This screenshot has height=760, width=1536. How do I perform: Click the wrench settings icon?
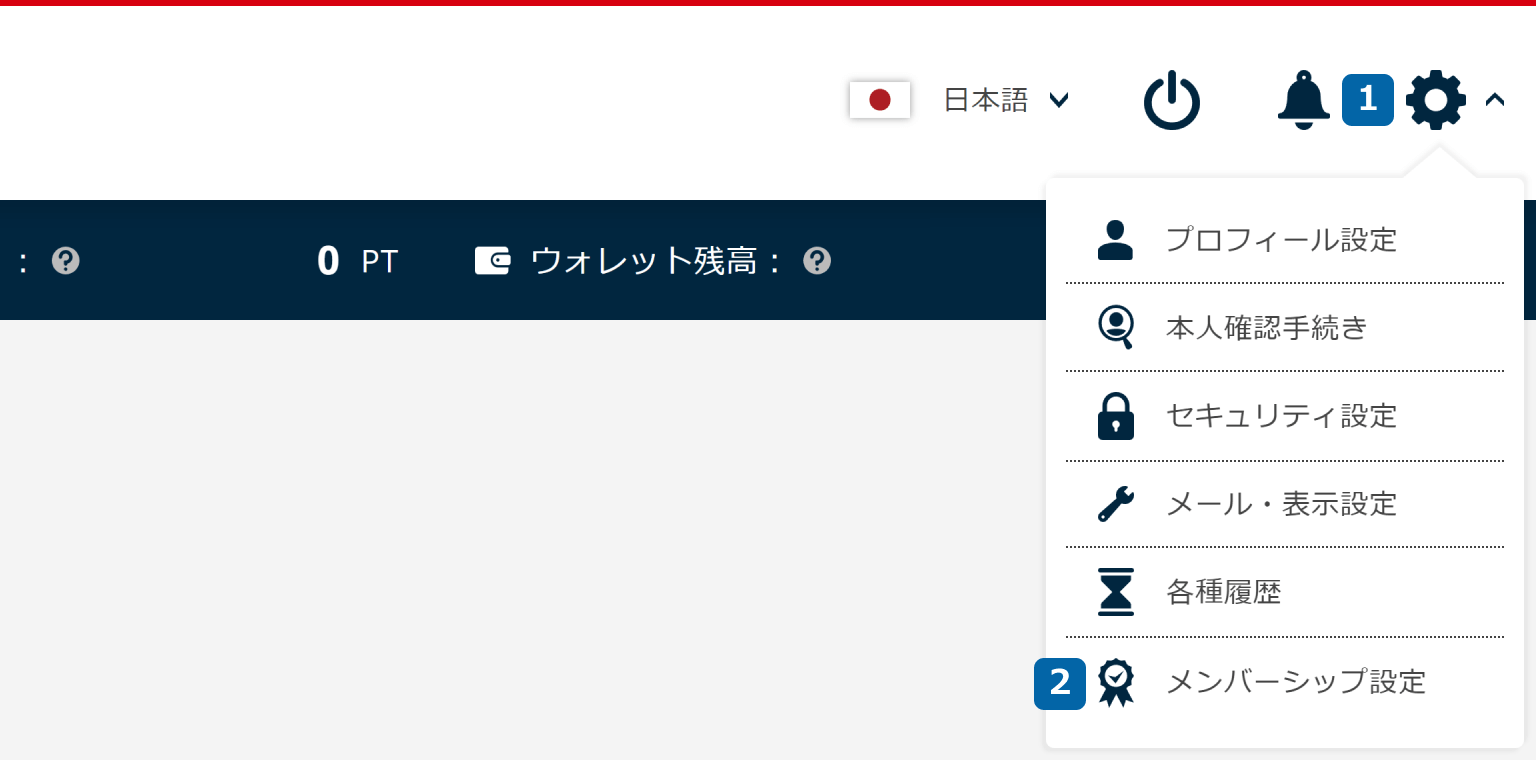1116,504
